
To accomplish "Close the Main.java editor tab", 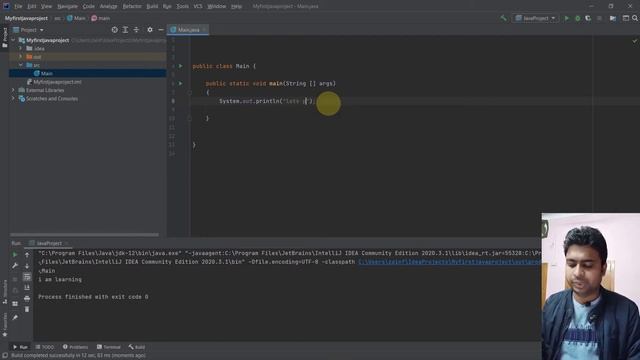I will click(204, 30).
